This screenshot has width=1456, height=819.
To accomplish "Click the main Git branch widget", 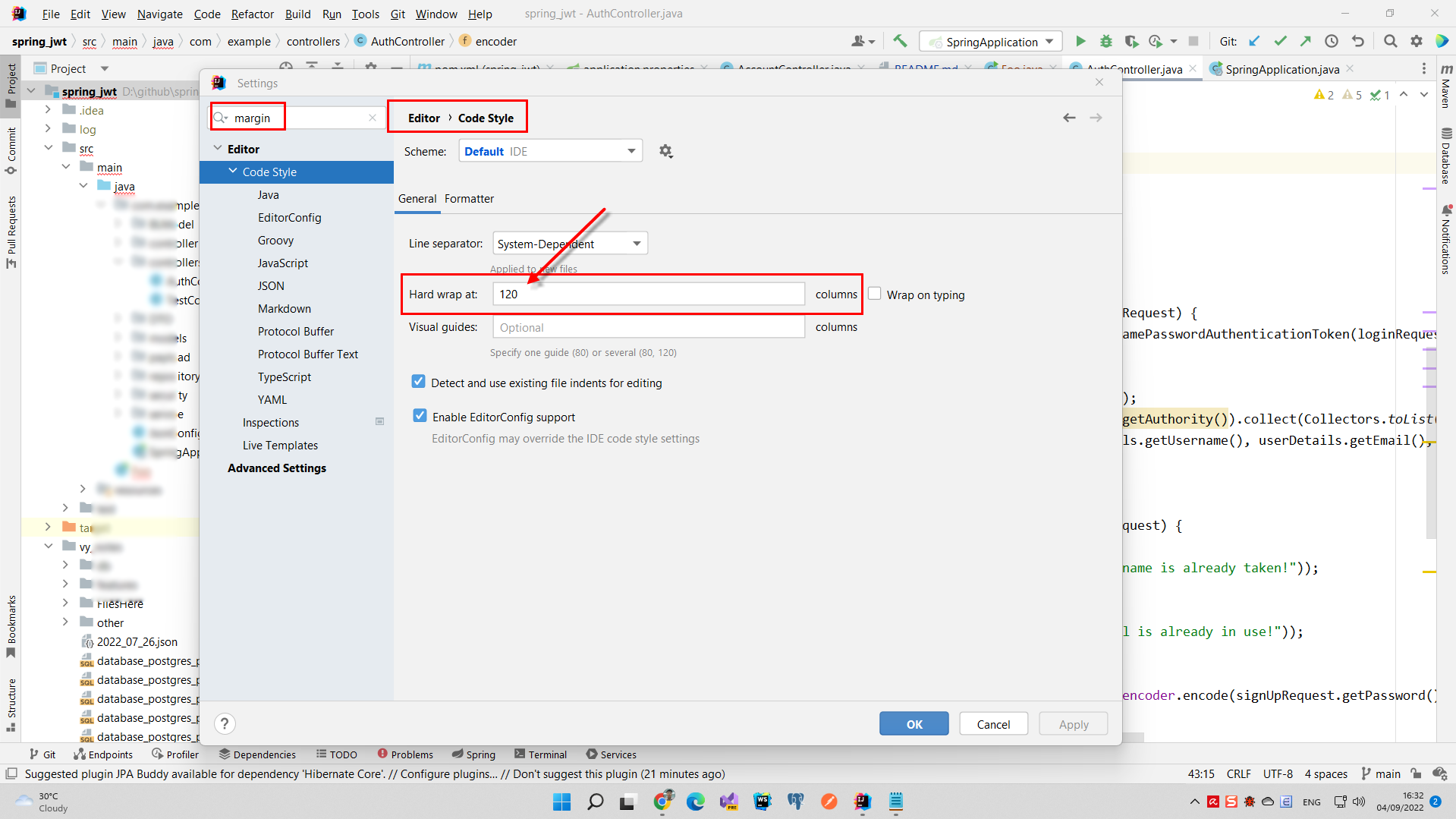I will tap(1382, 774).
